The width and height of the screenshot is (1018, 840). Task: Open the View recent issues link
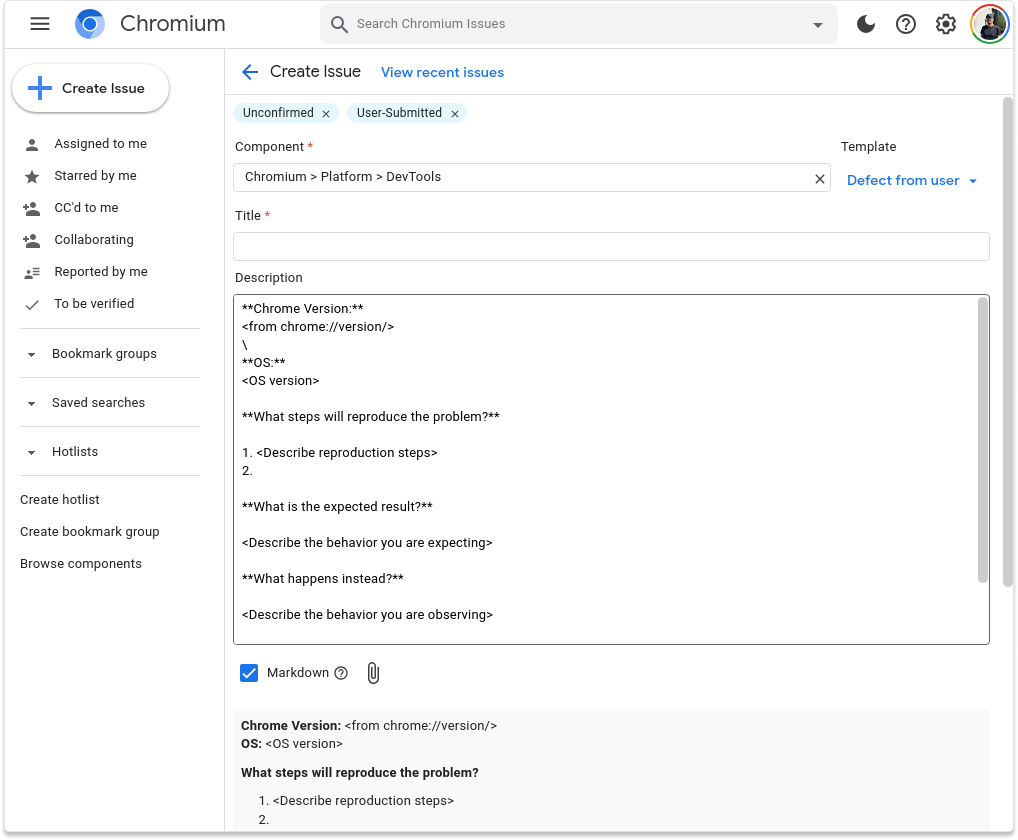coord(442,72)
